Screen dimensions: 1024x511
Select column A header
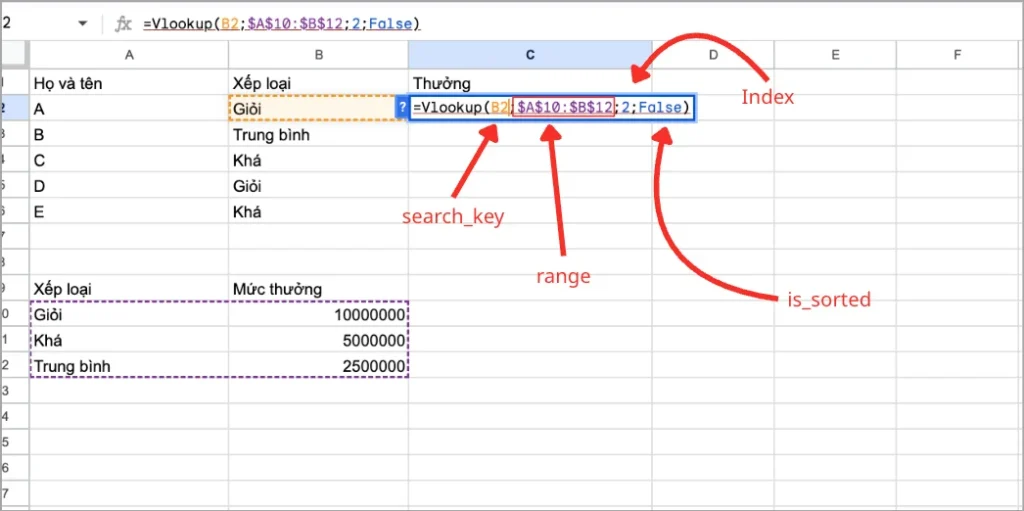coord(129,56)
